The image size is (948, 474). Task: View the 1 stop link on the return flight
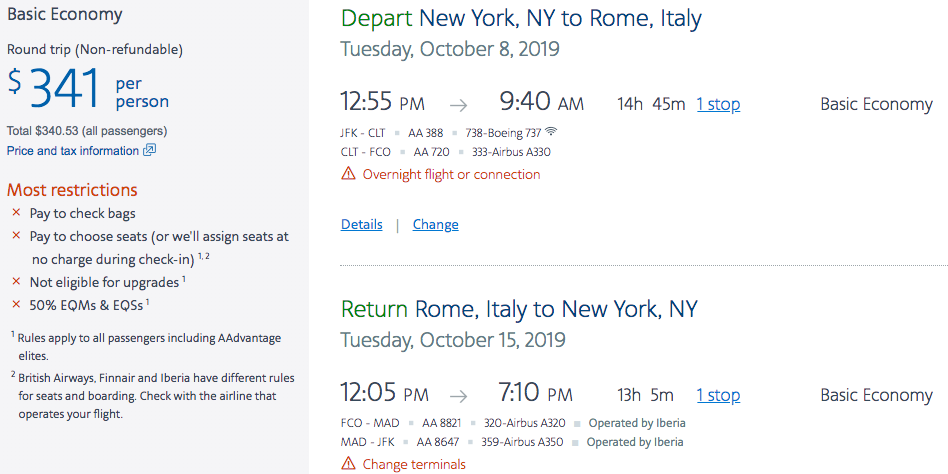point(718,395)
